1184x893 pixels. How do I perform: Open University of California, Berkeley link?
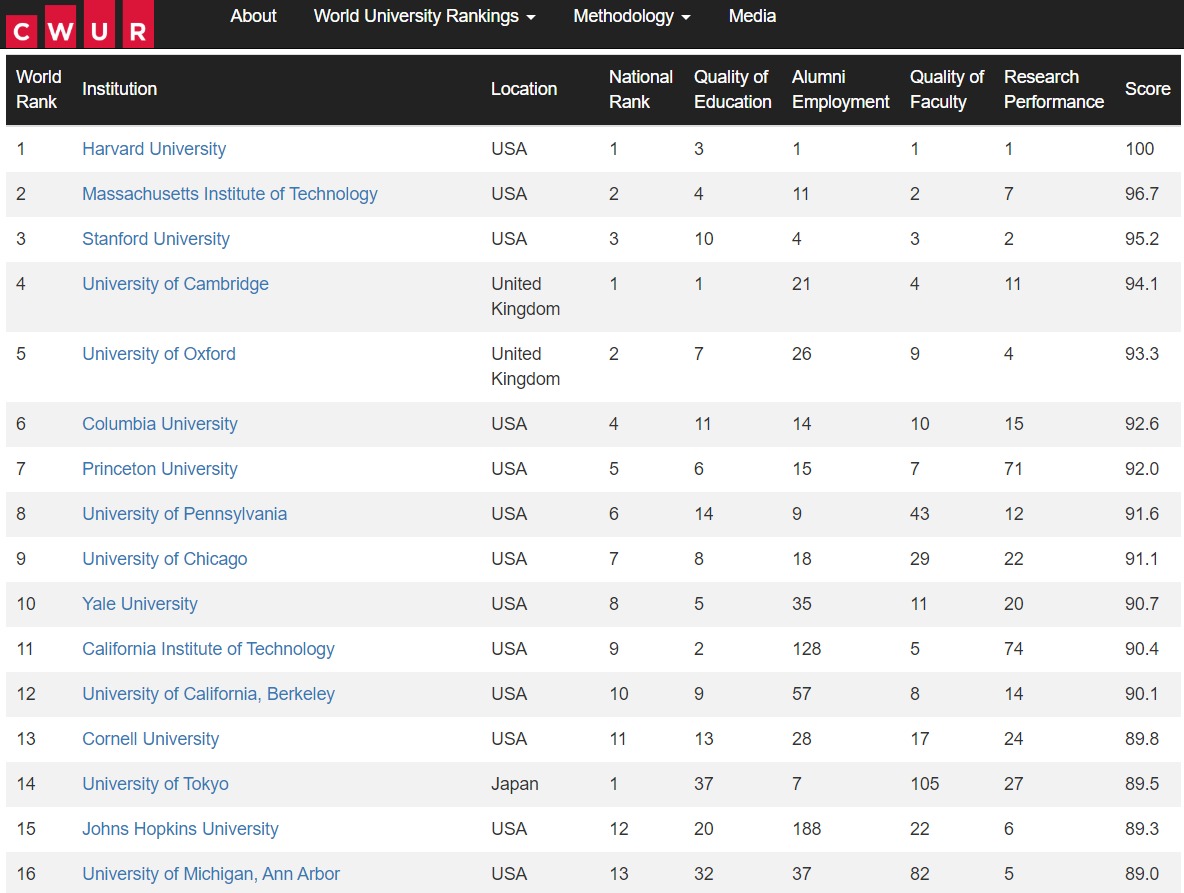[x=208, y=694]
